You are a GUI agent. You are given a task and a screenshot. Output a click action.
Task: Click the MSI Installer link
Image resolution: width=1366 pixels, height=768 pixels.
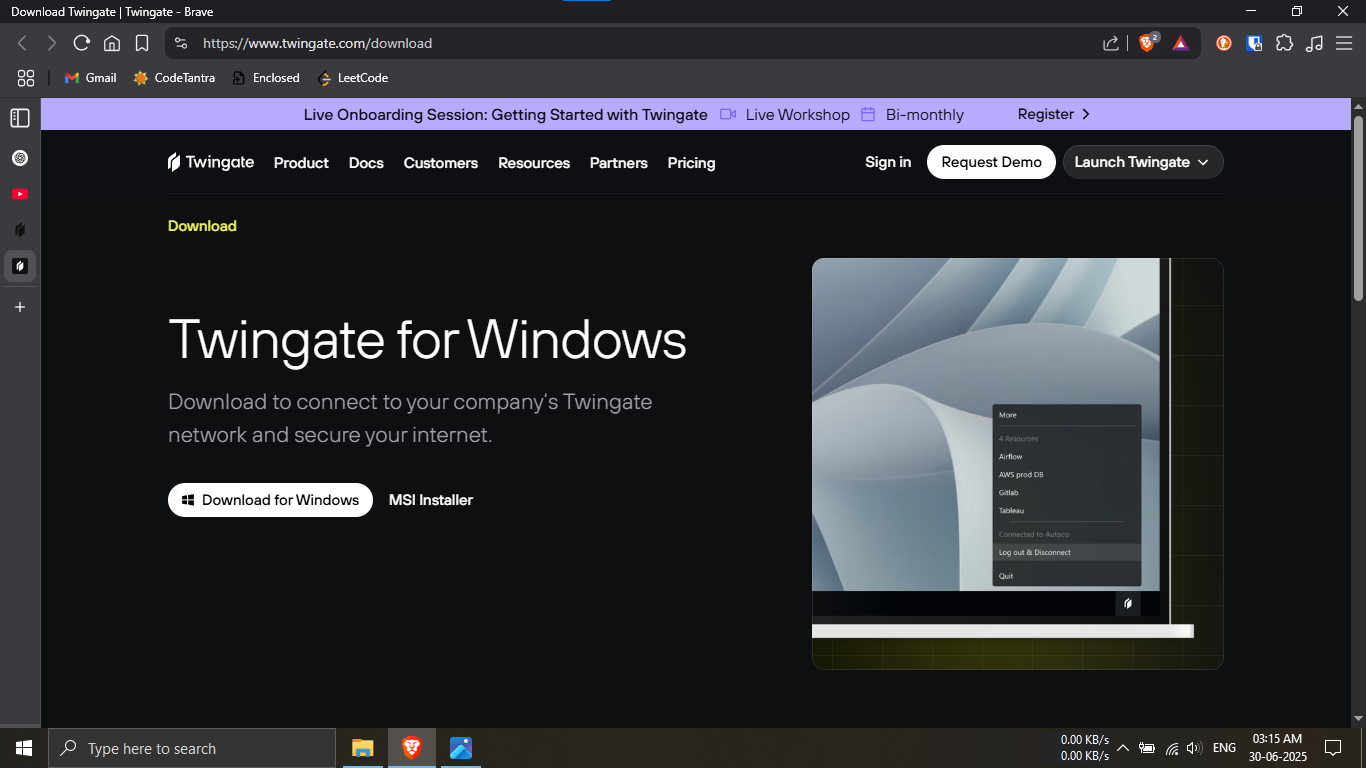pyautogui.click(x=431, y=500)
